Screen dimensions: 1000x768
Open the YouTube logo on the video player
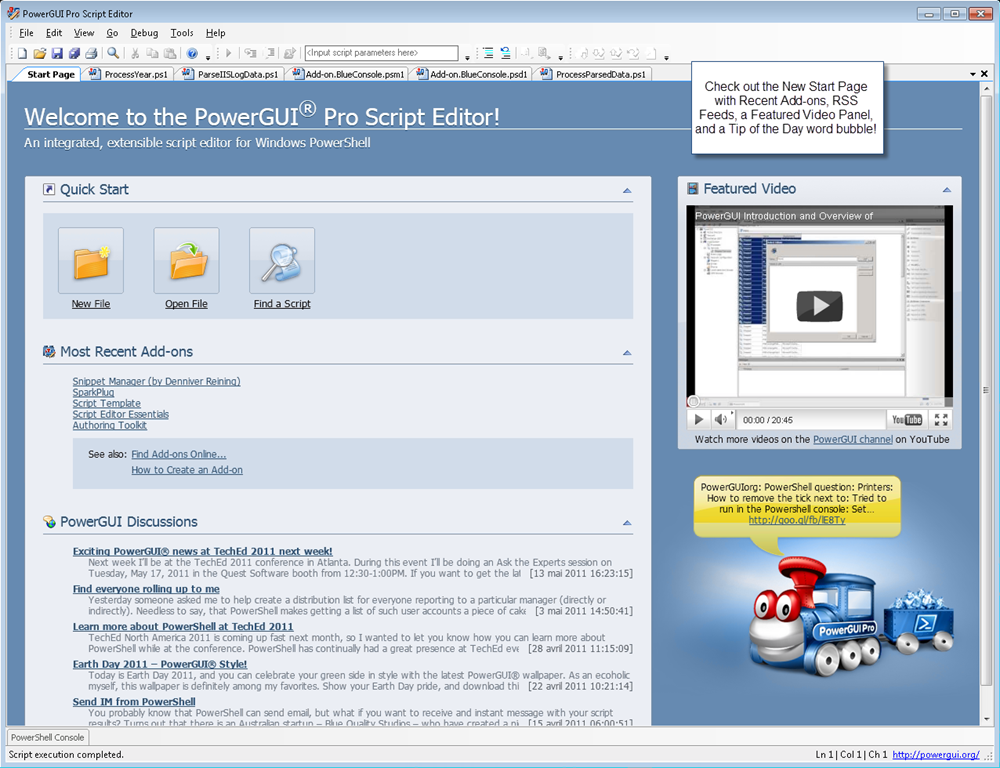coord(907,420)
